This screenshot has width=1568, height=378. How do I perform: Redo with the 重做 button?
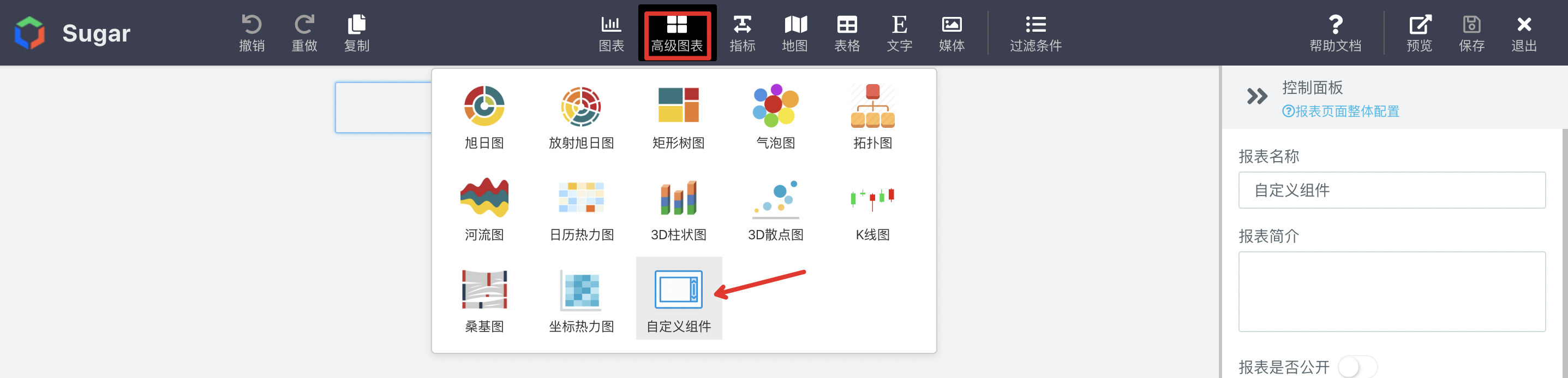304,33
